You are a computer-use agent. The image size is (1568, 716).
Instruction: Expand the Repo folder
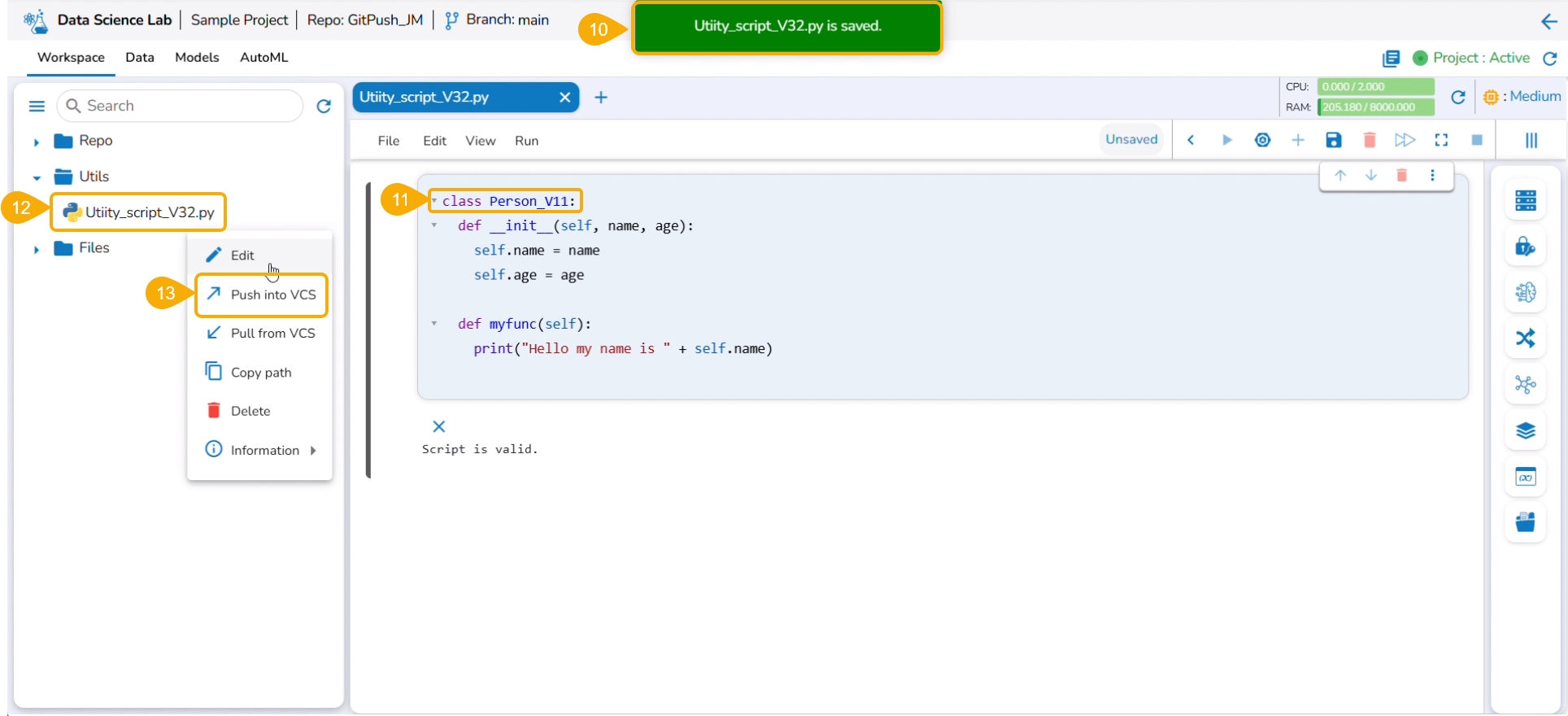coord(37,142)
